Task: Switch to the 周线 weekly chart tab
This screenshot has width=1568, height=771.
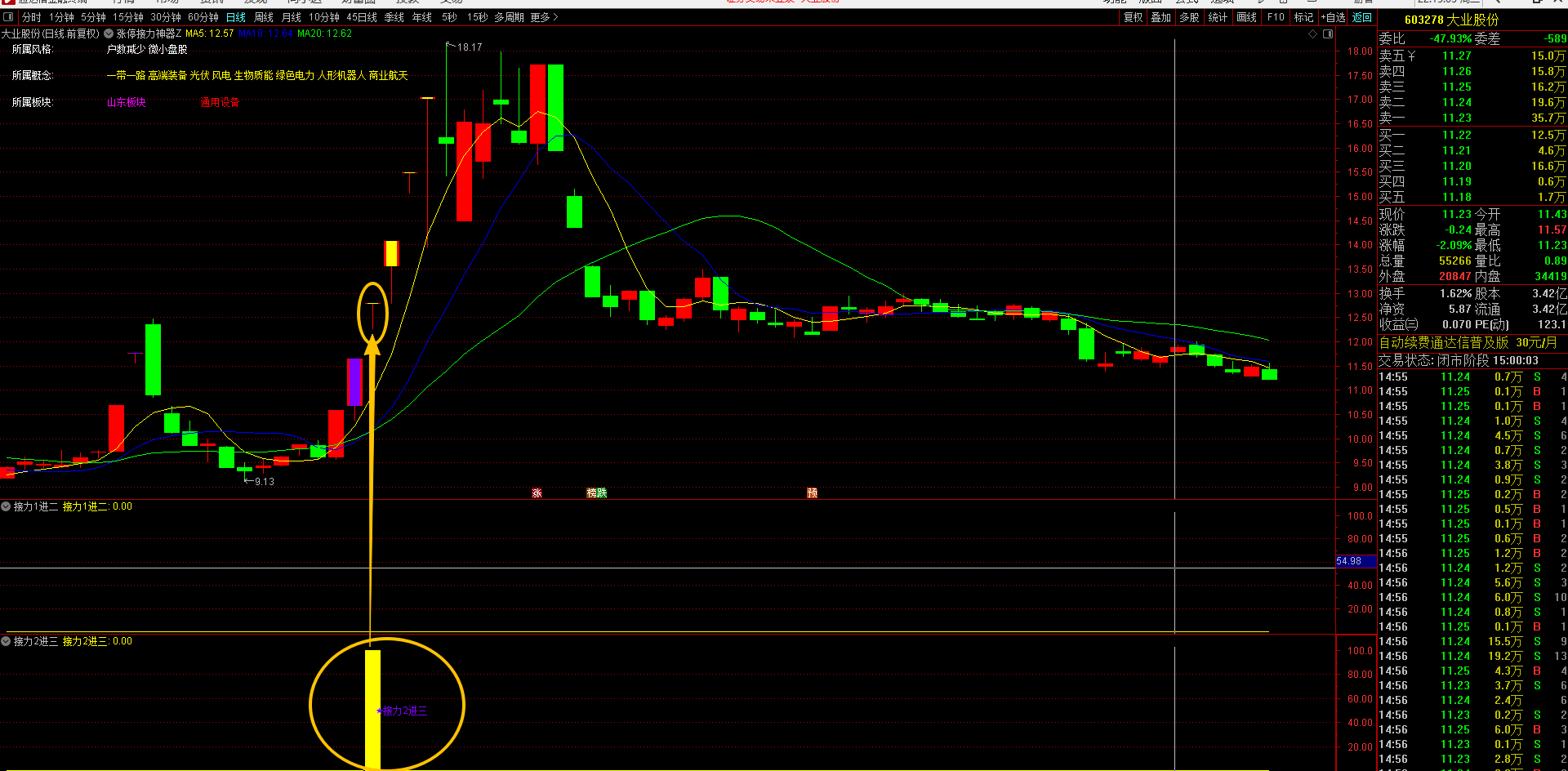Action: click(x=264, y=17)
